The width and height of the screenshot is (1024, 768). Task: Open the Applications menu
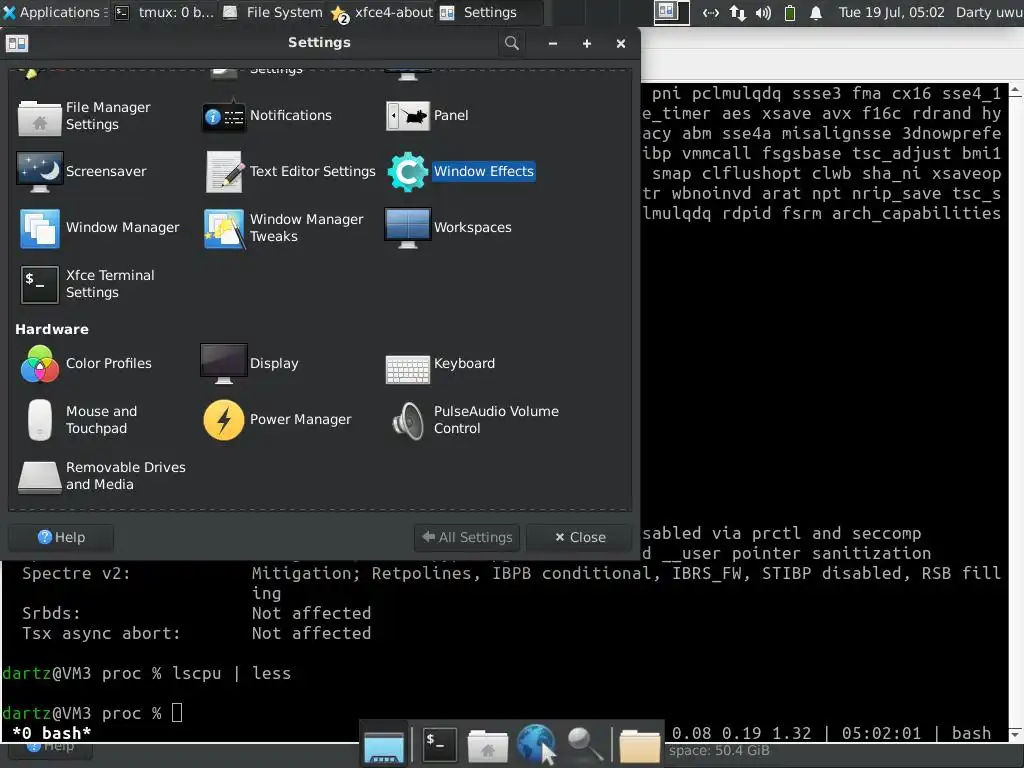54,12
